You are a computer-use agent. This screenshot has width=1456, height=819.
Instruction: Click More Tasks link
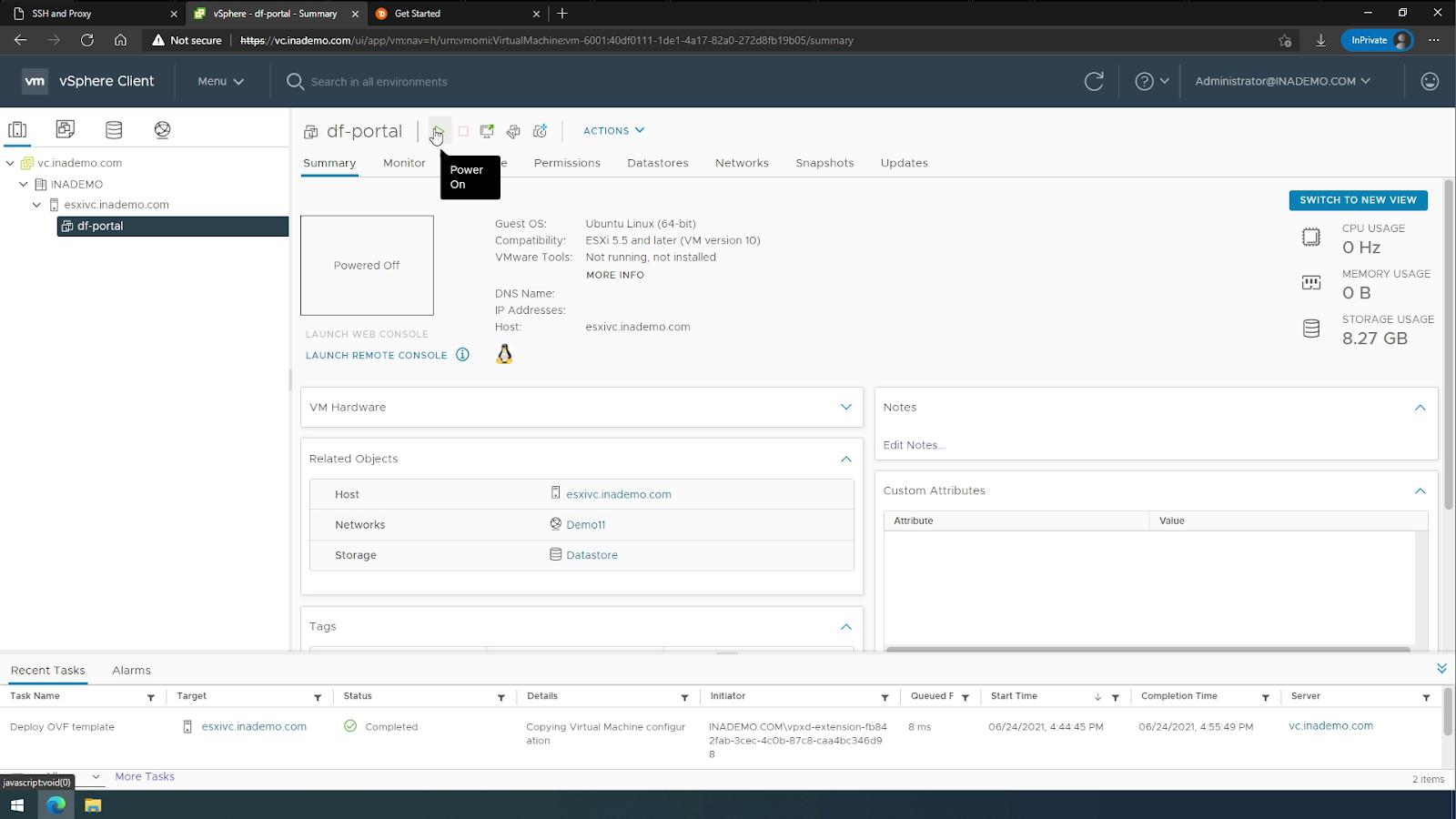pos(145,776)
